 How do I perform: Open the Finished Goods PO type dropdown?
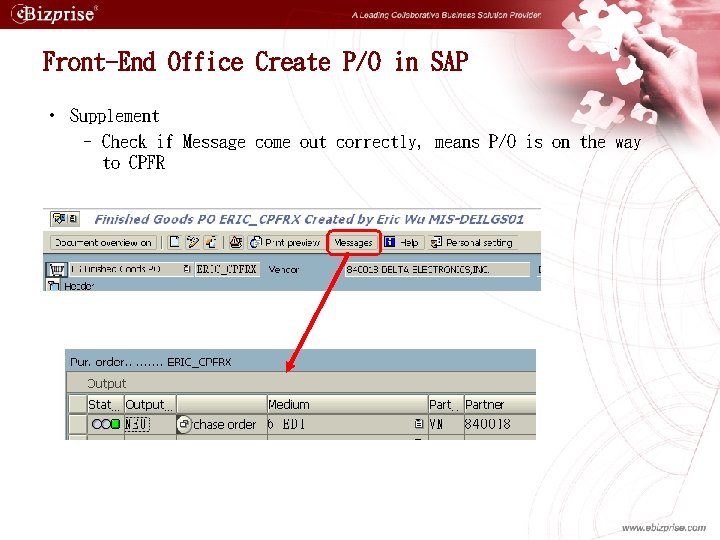187,269
